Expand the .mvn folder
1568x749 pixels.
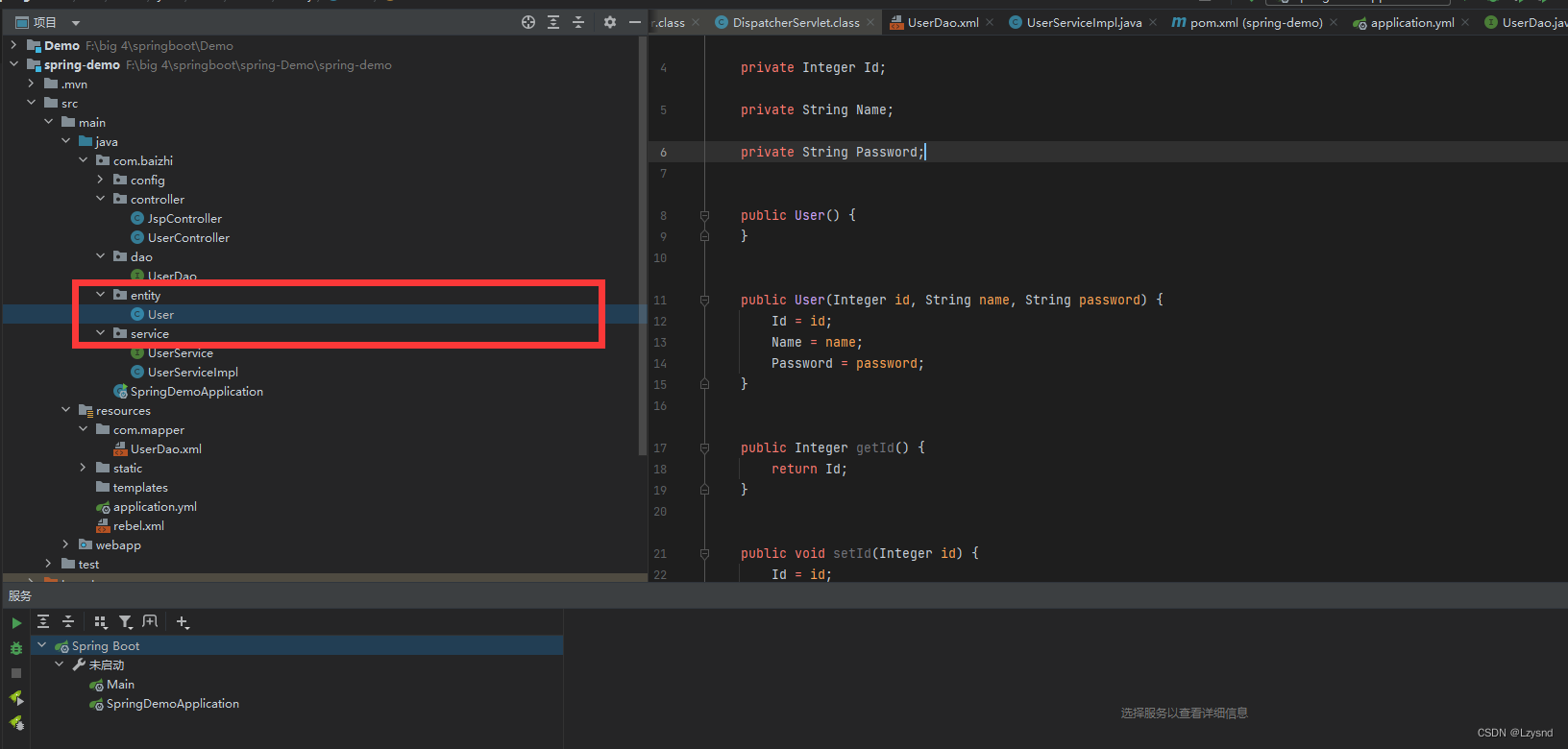[x=31, y=84]
